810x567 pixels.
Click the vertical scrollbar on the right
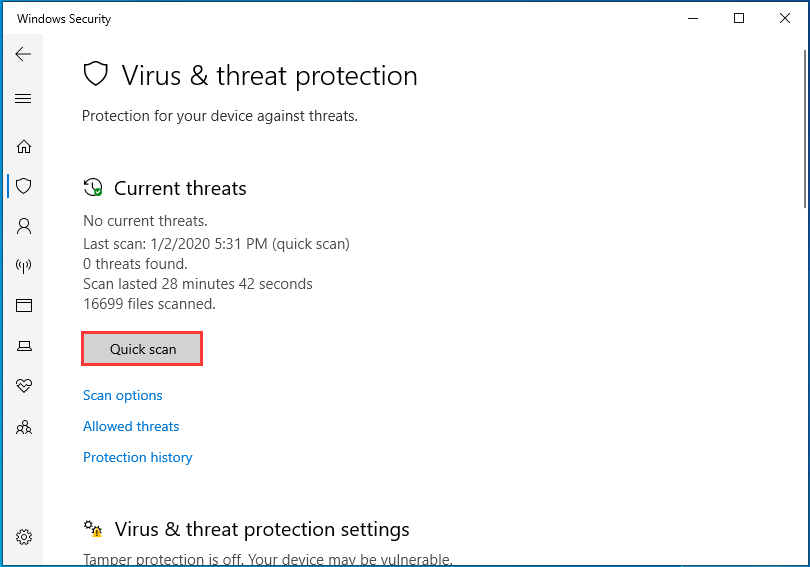pyautogui.click(x=805, y=129)
